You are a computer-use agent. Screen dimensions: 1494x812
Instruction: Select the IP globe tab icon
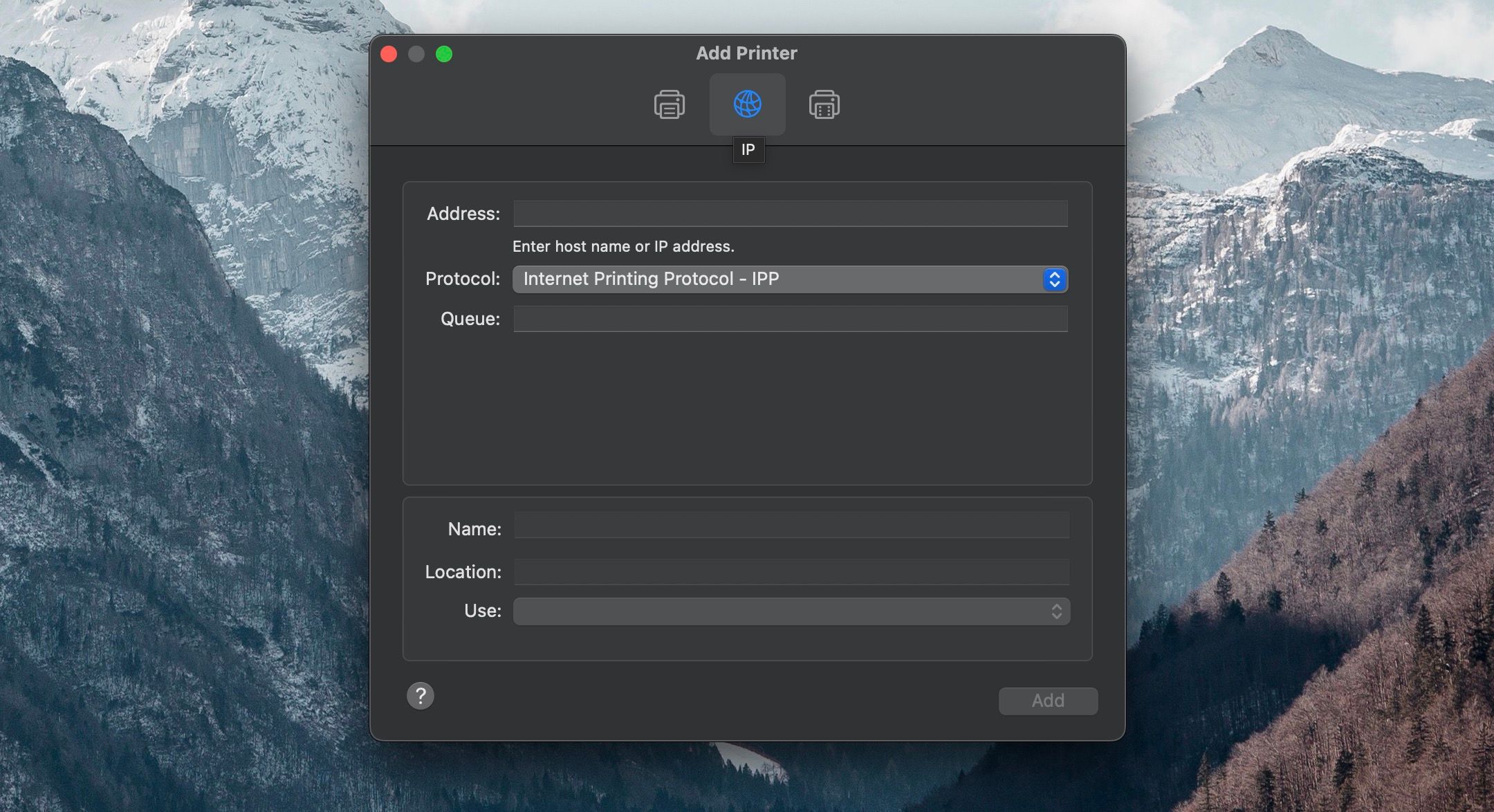(747, 104)
